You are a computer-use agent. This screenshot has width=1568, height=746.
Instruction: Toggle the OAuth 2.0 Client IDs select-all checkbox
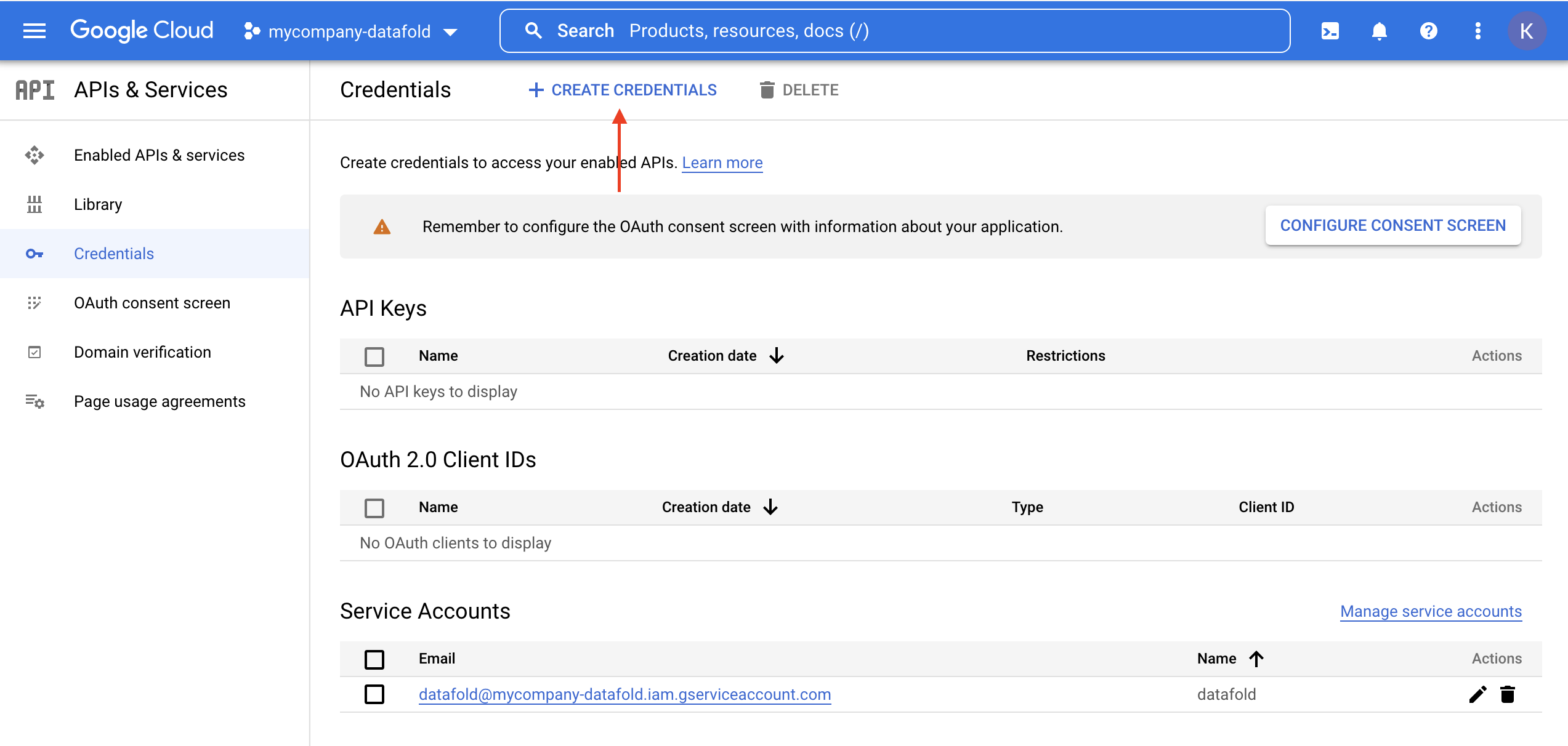374,508
